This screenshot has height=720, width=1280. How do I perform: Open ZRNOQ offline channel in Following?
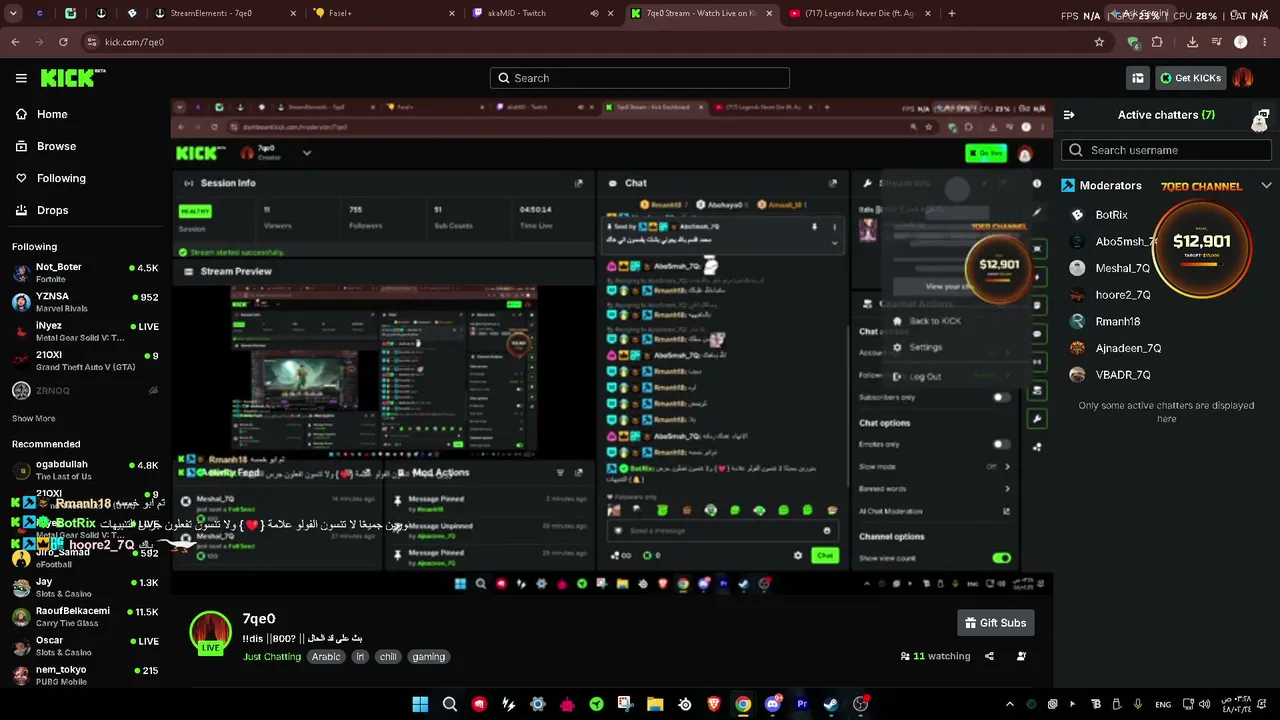(85, 391)
